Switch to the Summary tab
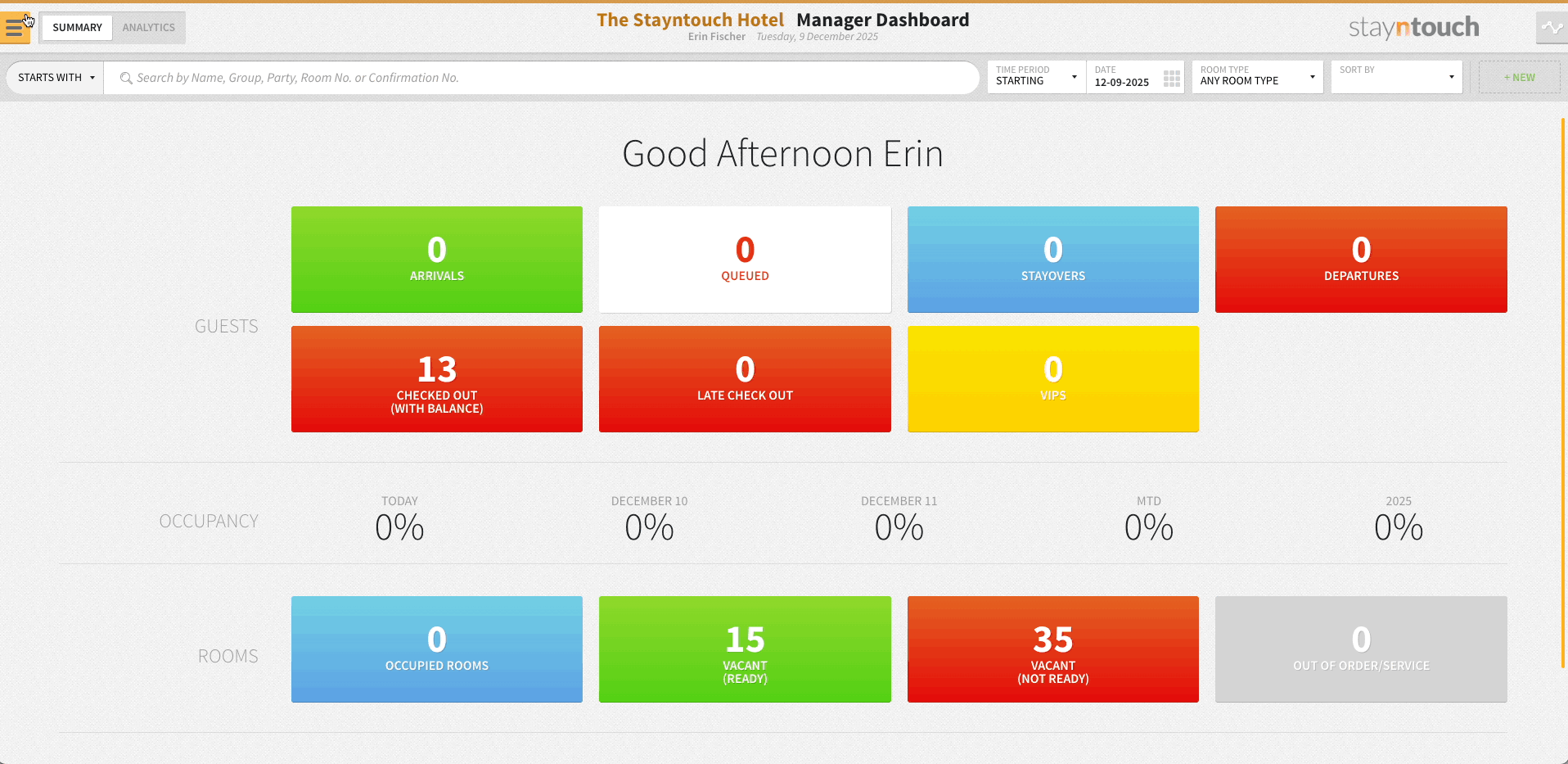Viewport: 1568px width, 764px height. pos(77,28)
